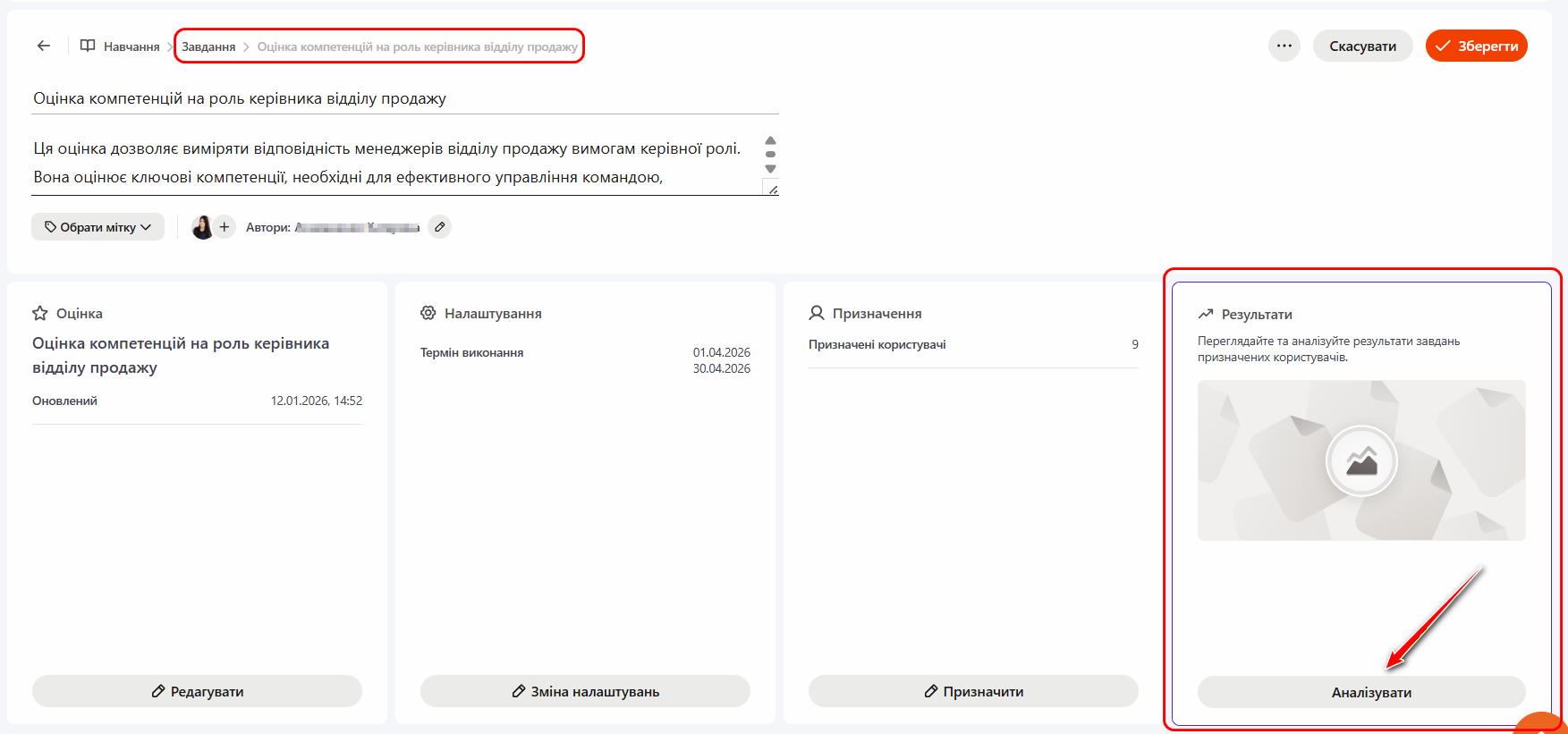Click the Навчання book icon
Image resolution: width=1568 pixels, height=734 pixels.
point(88,46)
